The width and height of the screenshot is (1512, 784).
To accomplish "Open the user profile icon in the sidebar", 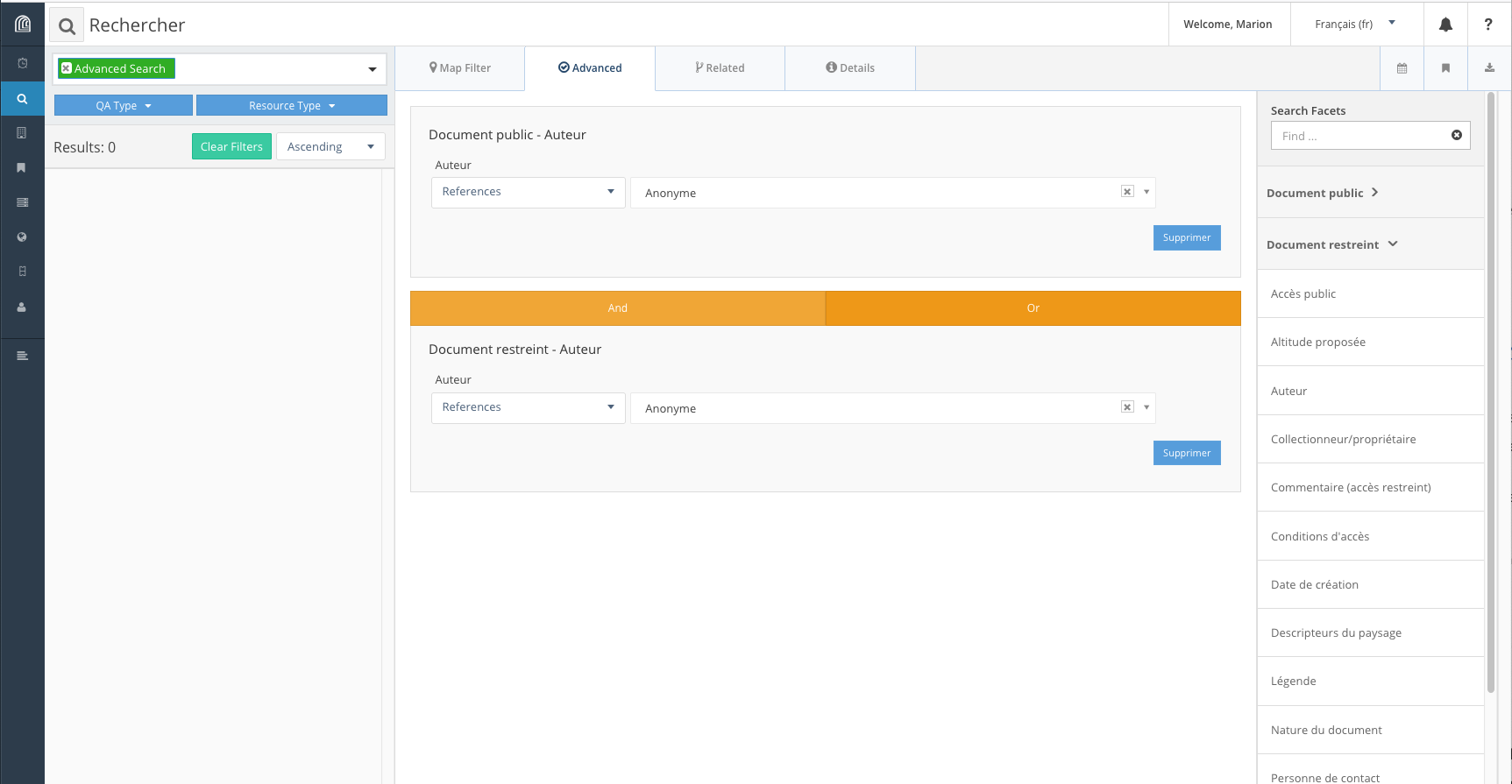I will 22,307.
